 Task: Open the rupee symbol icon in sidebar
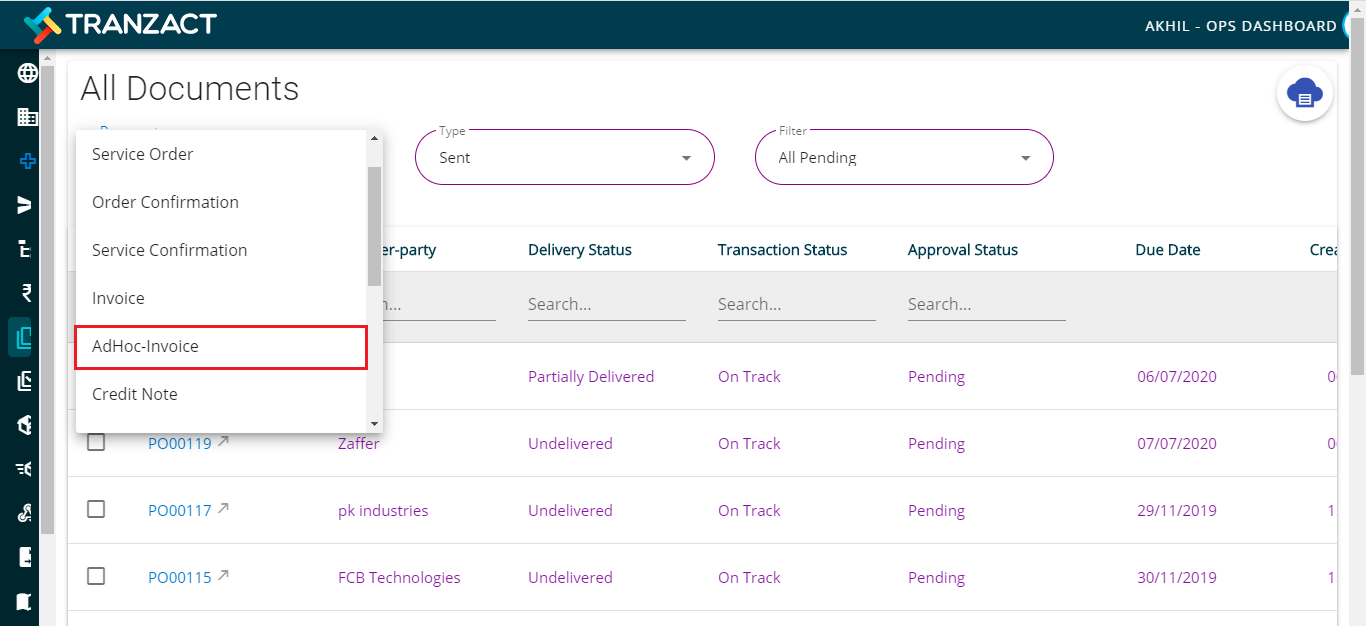point(27,293)
